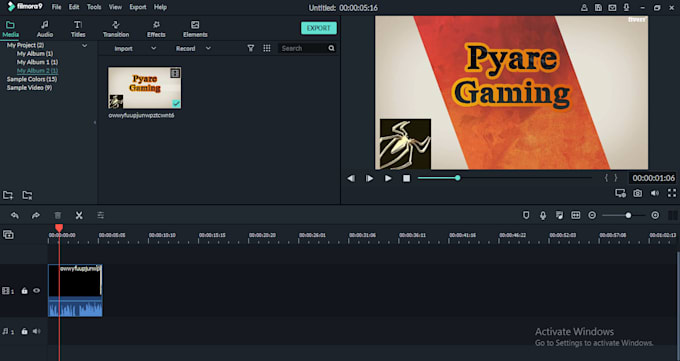Open the Import dropdown arrow
Screen dimensions: 680x361
click(154, 48)
